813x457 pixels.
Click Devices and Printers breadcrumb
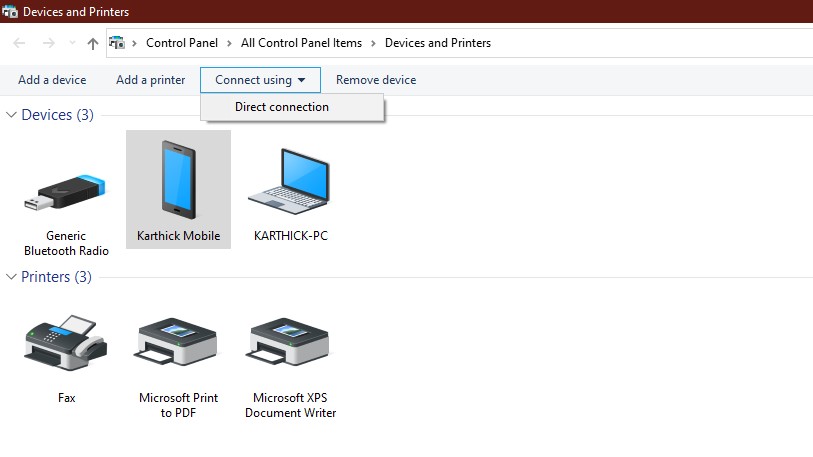[x=438, y=43]
